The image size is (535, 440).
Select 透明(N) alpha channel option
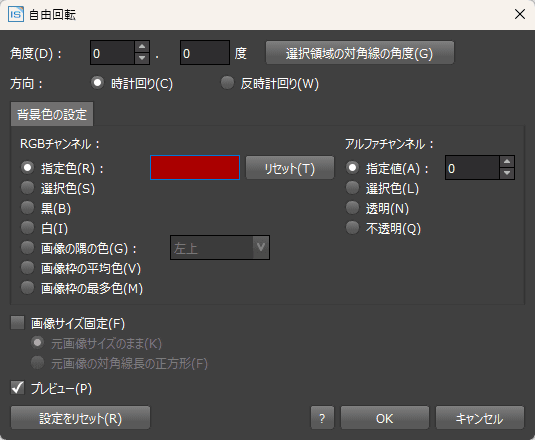click(377, 208)
